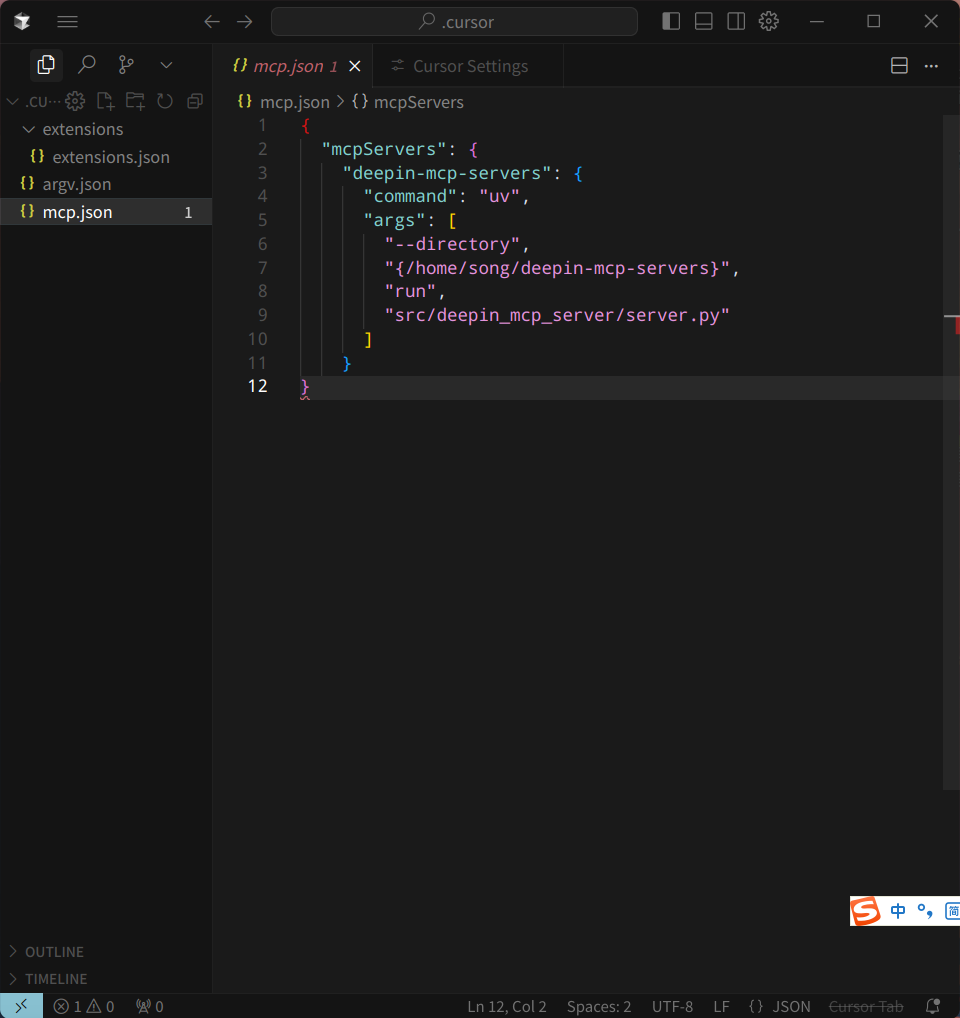Switch to the Cursor Settings tab
This screenshot has height=1018, width=960.
click(x=469, y=66)
